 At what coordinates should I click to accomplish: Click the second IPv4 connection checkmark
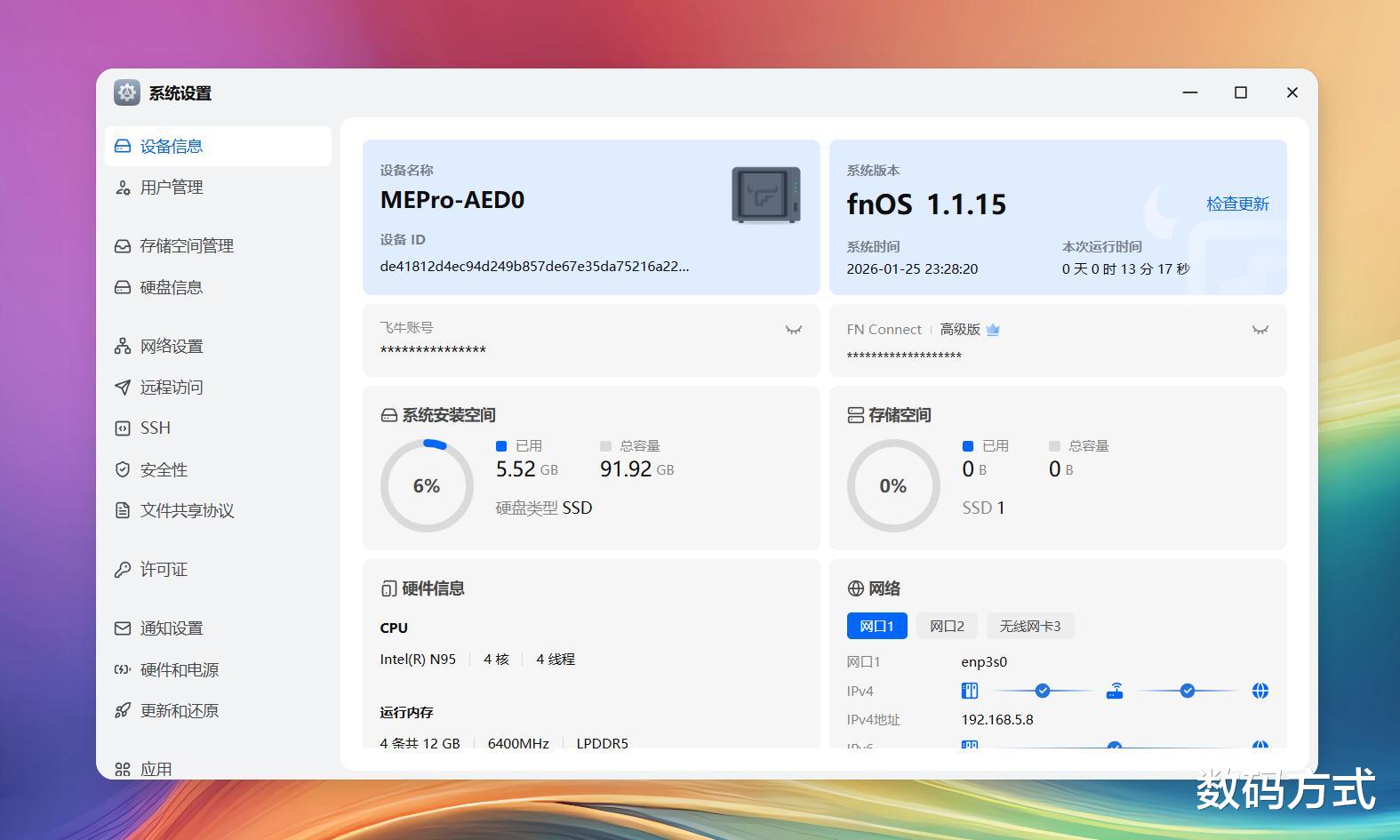pyautogui.click(x=1188, y=691)
